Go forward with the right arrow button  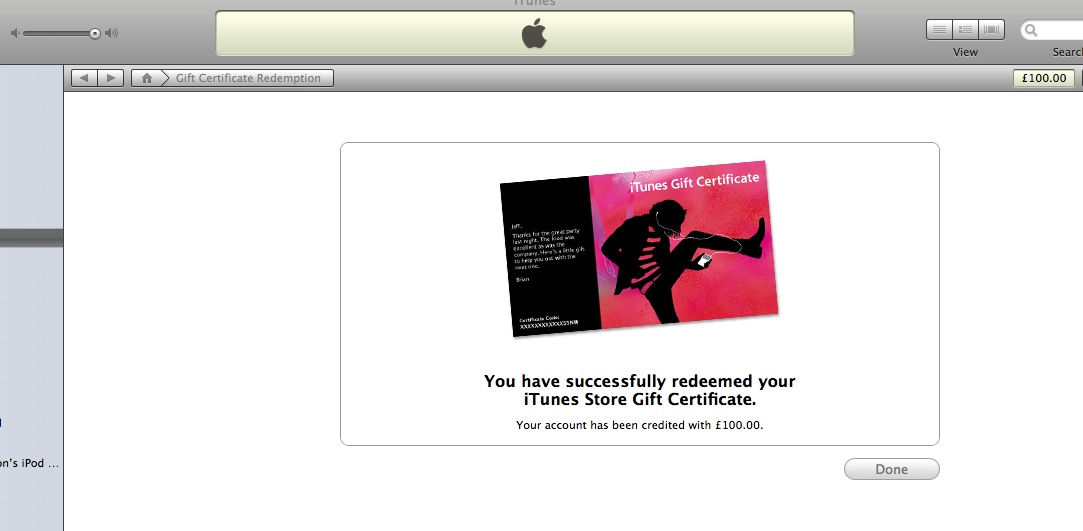pyautogui.click(x=111, y=78)
